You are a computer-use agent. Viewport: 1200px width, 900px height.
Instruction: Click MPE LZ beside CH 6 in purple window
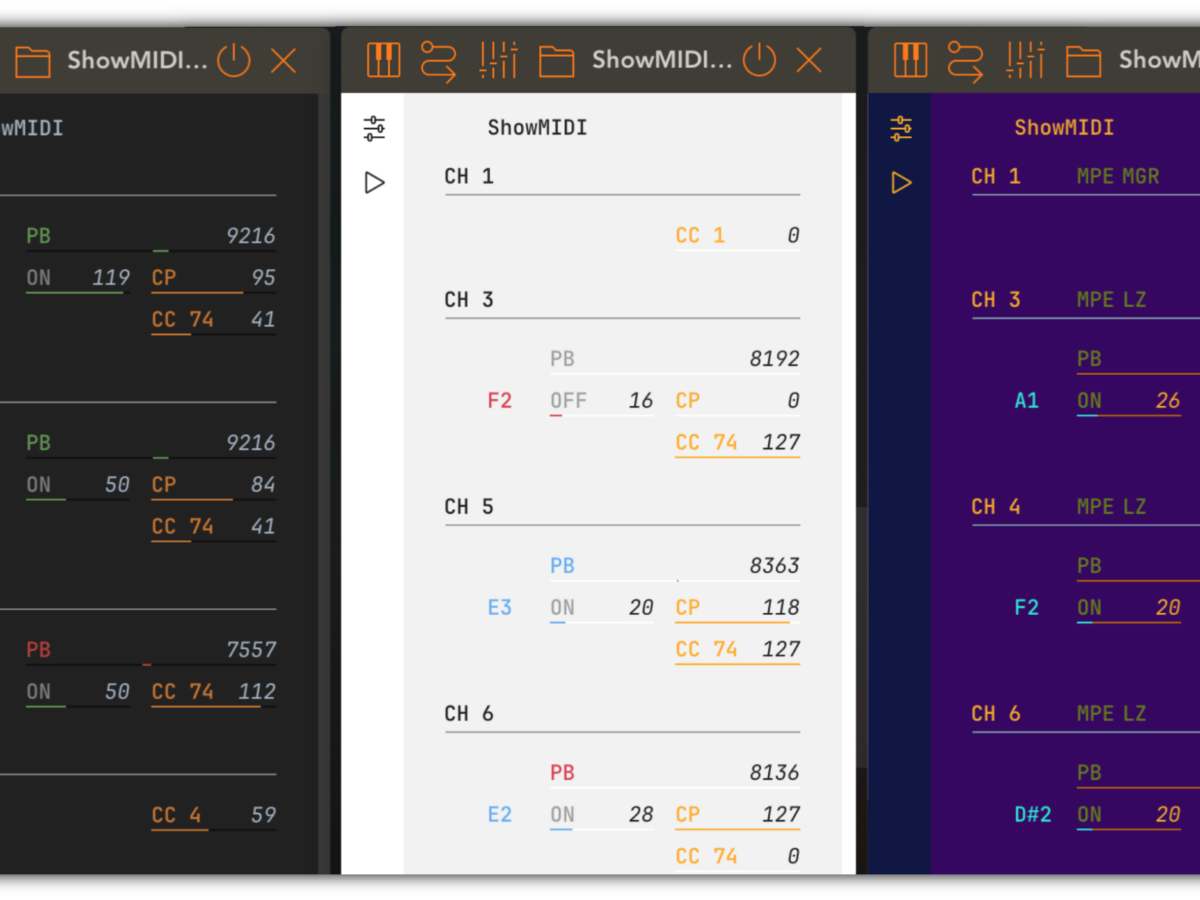tap(1112, 714)
